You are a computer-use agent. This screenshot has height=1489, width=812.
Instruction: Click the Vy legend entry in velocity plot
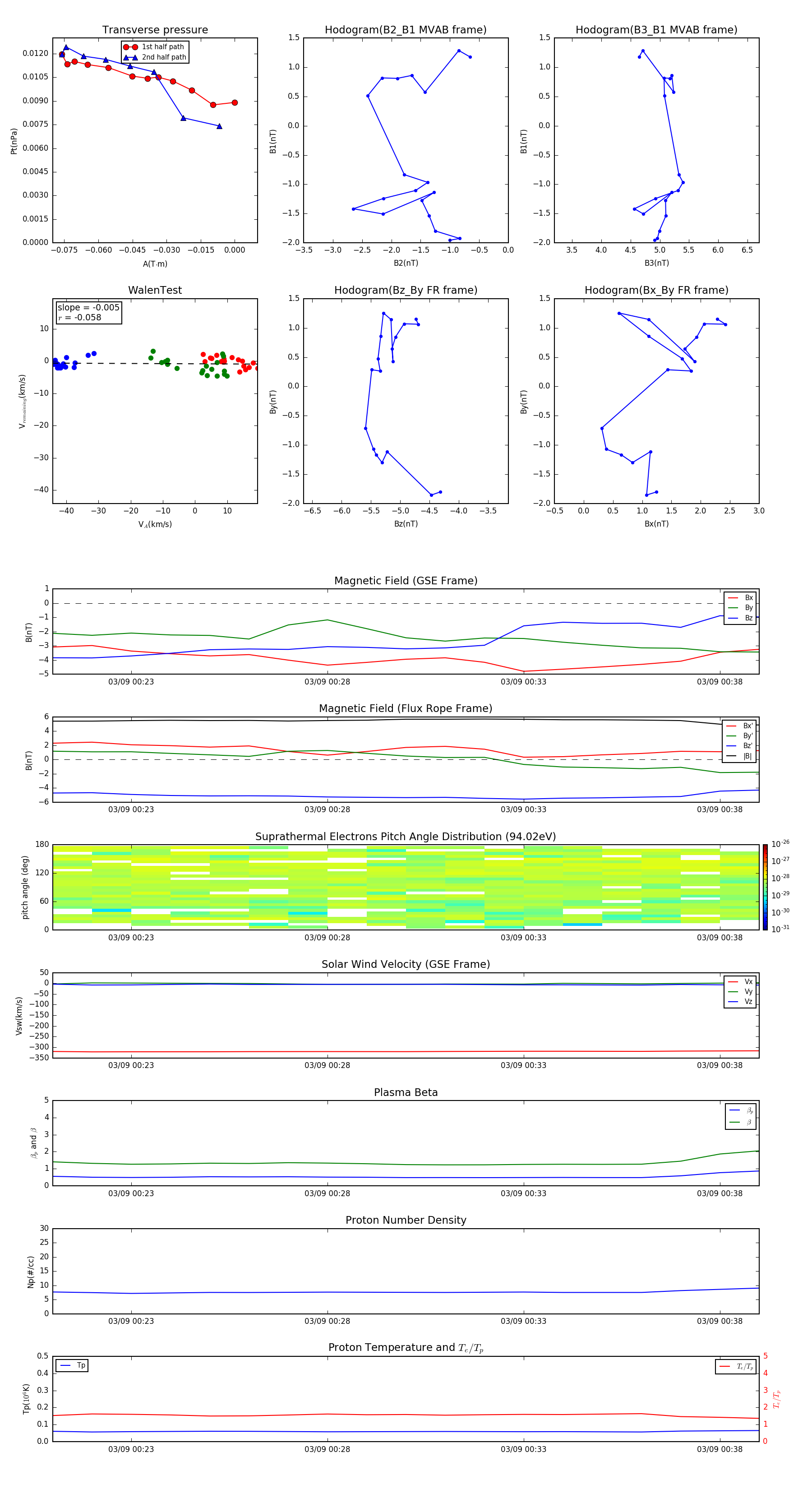coord(740,992)
